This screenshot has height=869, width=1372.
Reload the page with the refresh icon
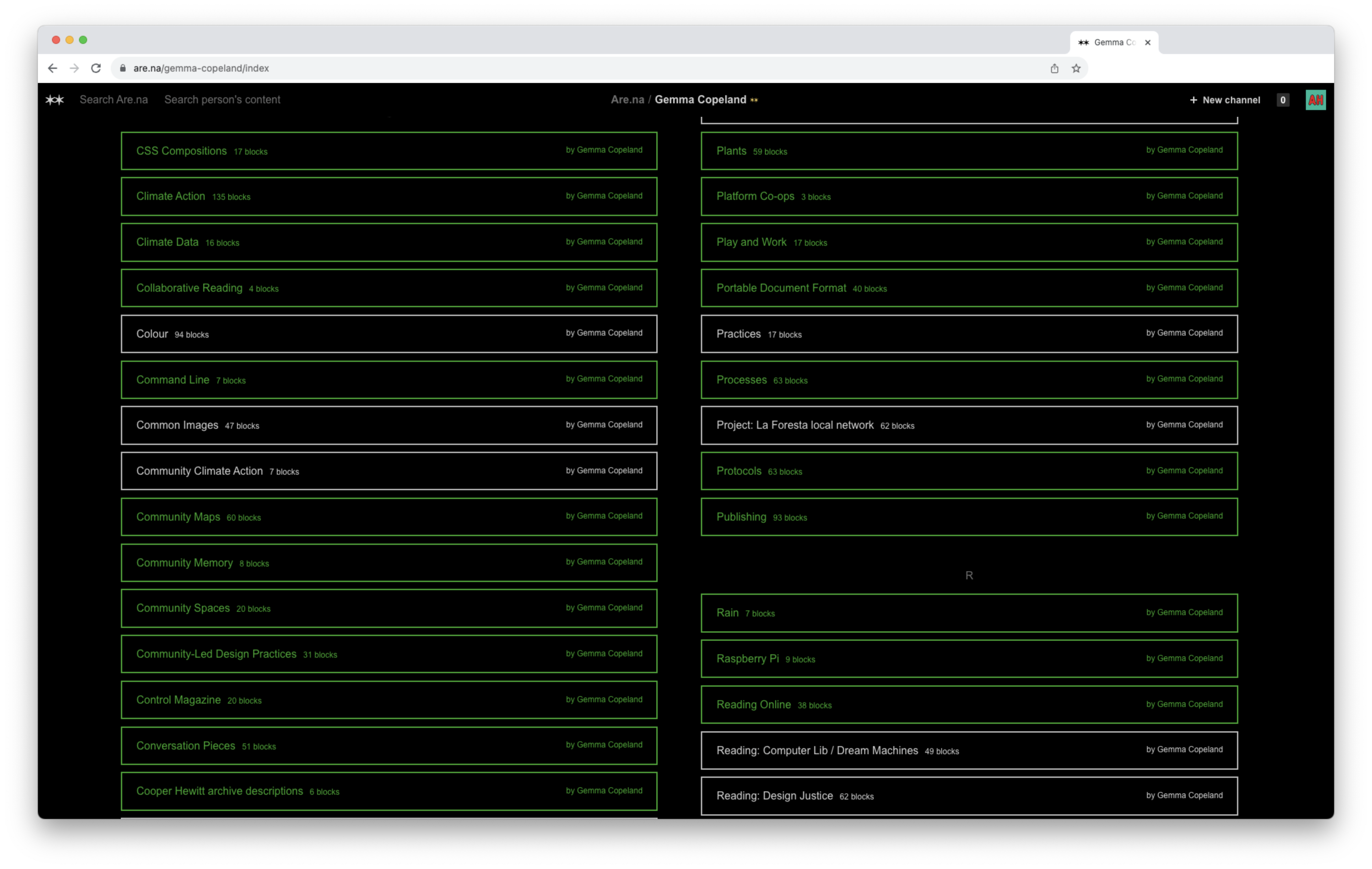[96, 69]
